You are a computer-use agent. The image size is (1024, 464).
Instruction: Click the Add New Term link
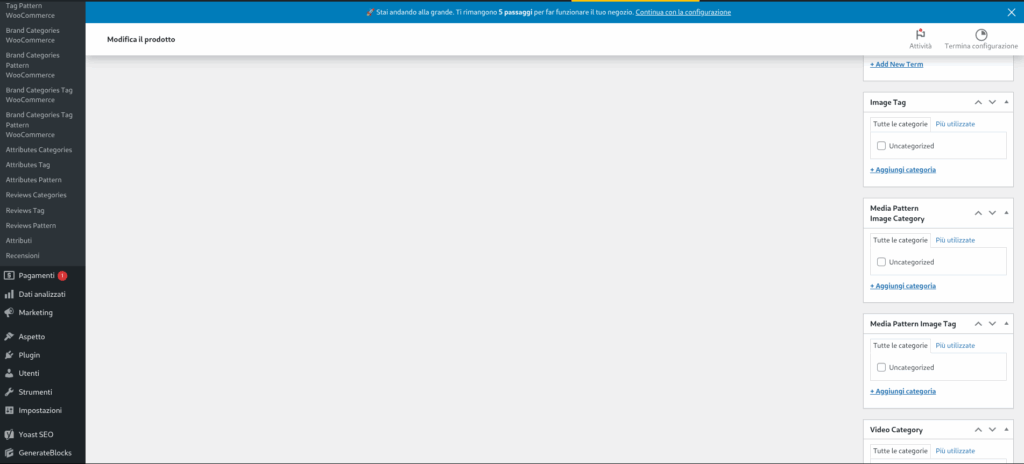[897, 65]
